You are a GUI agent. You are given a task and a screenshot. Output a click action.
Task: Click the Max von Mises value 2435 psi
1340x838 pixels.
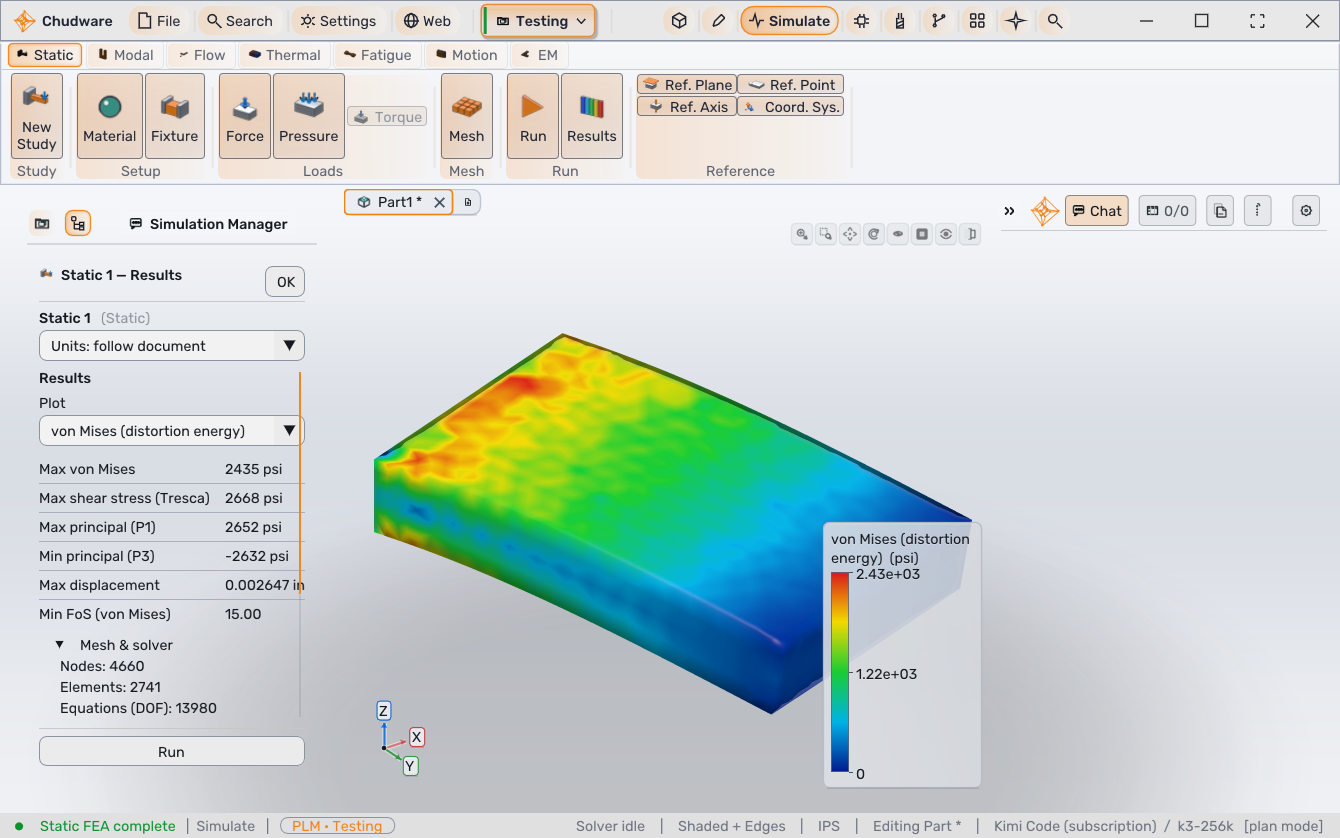click(x=254, y=469)
